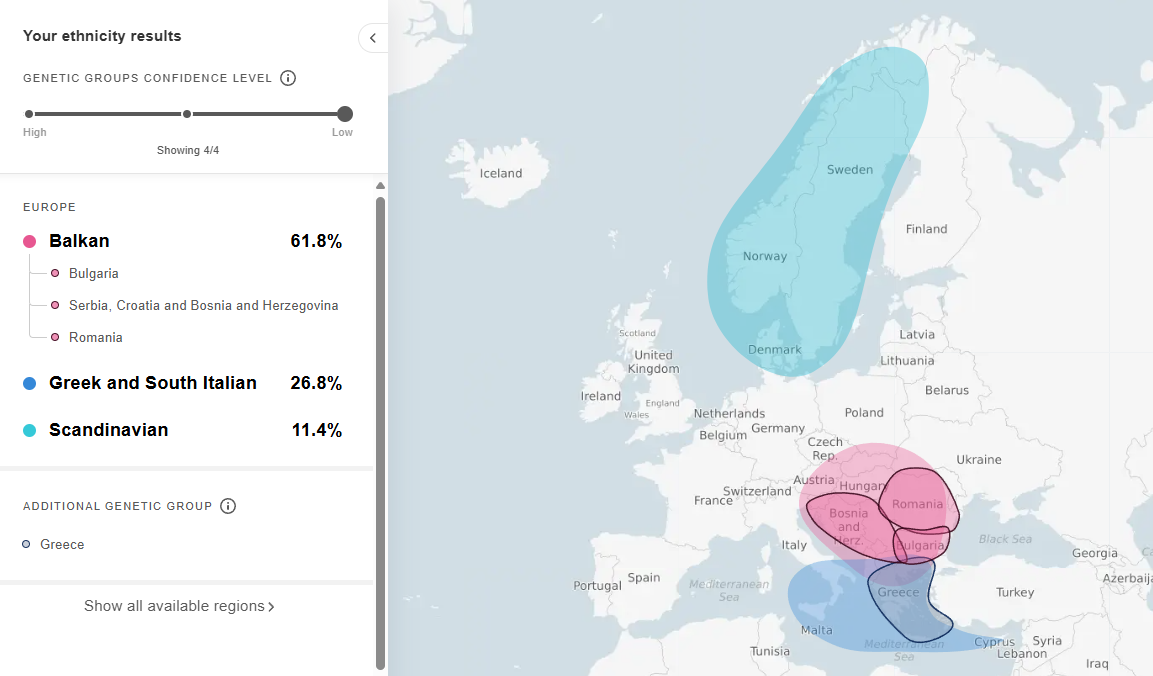The height and width of the screenshot is (676, 1153).
Task: Click the Finland label on the map
Action: point(927,229)
